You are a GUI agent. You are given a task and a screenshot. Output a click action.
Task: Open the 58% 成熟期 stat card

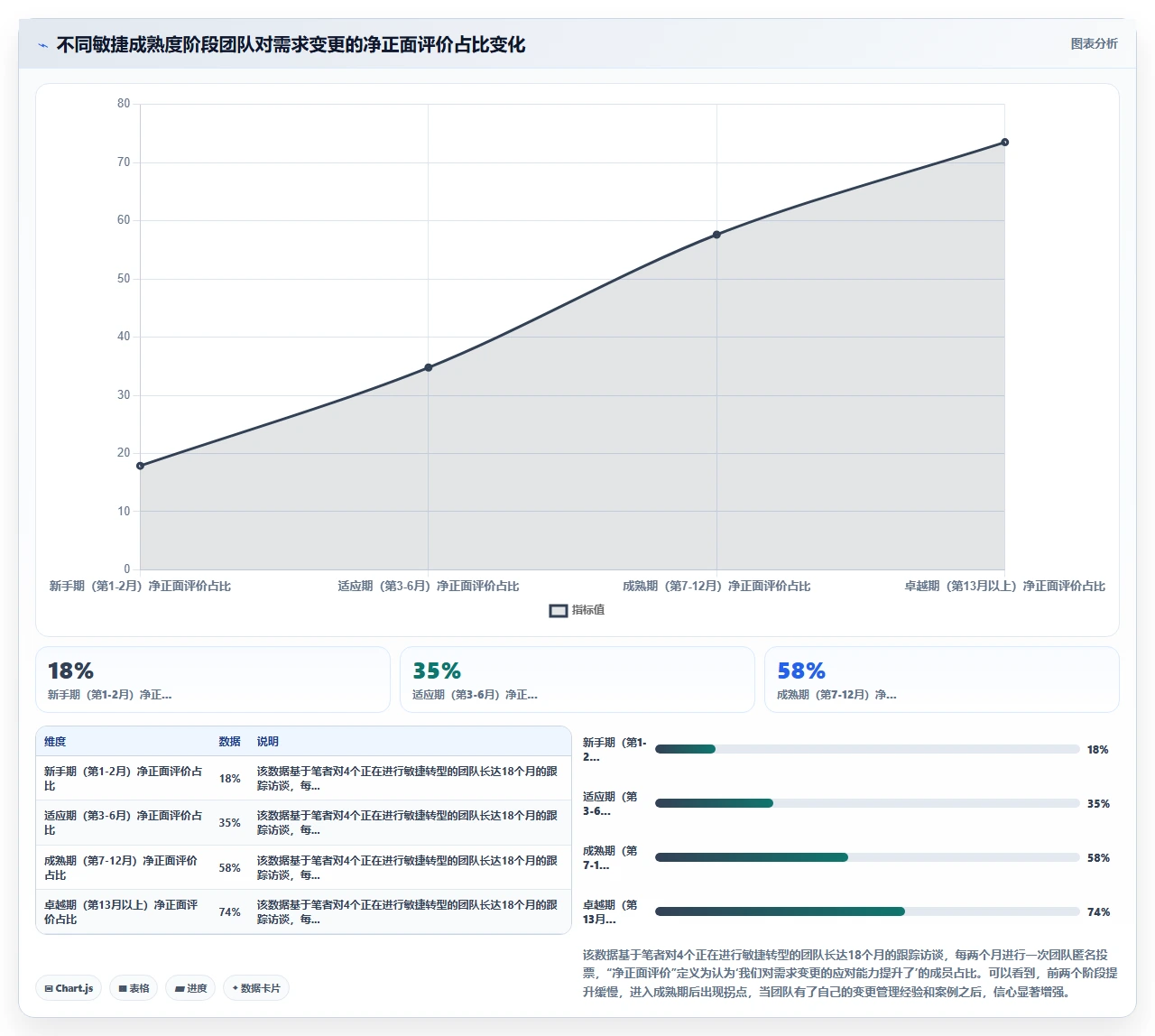pos(942,680)
